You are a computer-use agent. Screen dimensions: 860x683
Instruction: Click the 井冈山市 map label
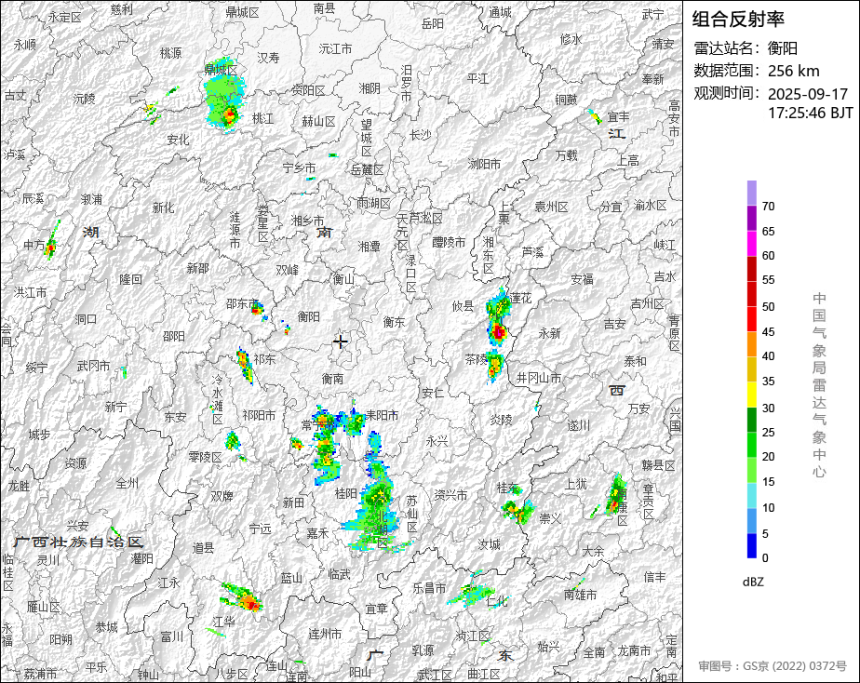[x=539, y=377]
